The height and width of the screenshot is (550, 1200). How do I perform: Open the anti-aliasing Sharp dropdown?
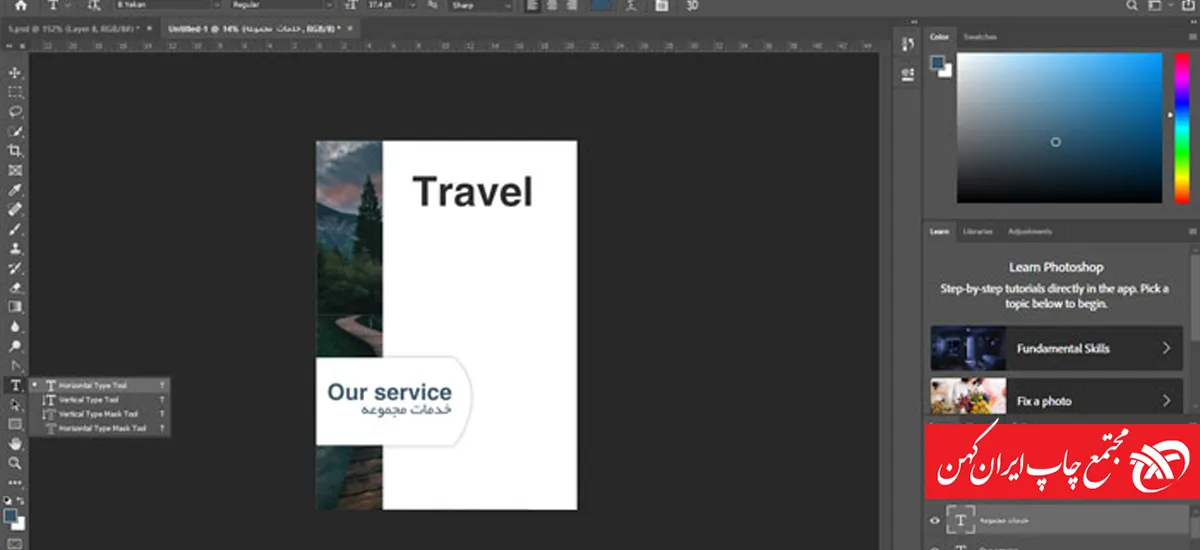pyautogui.click(x=480, y=6)
